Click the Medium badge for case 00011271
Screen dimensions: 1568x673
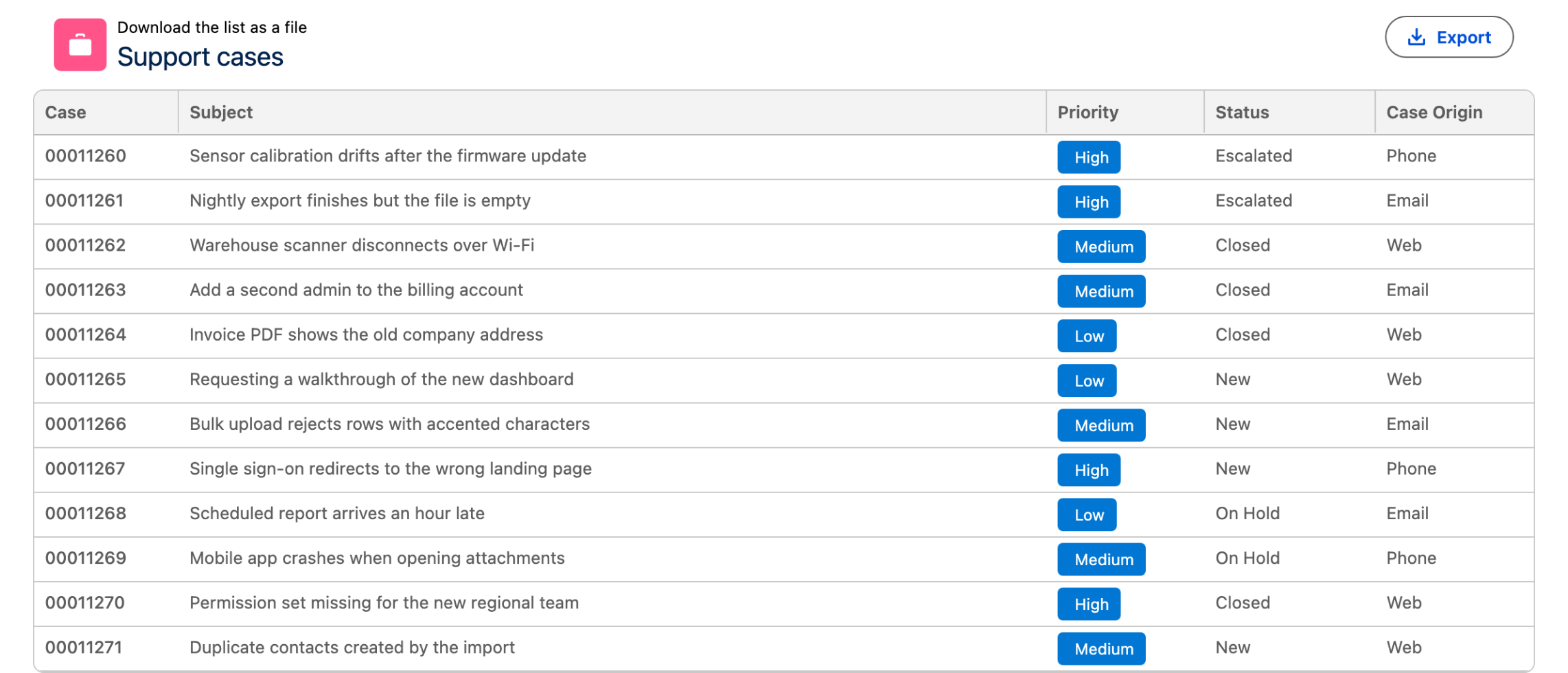(x=1101, y=648)
